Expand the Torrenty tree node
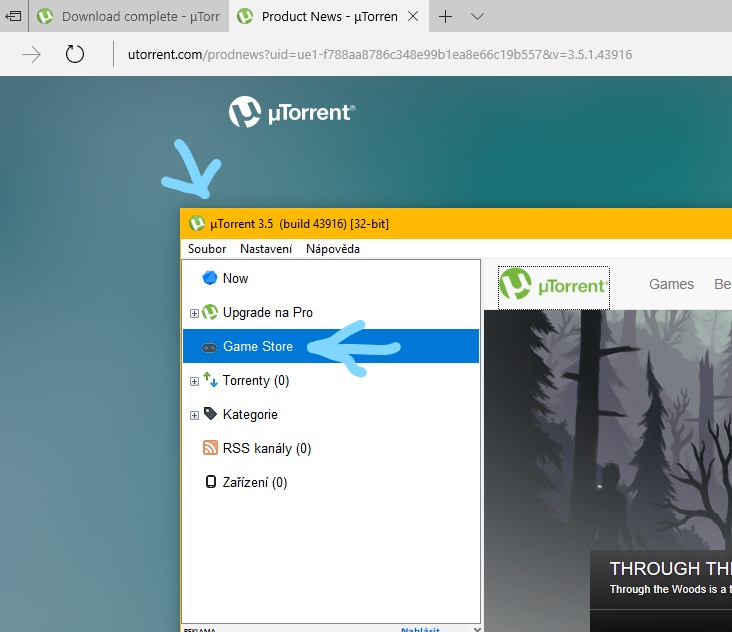Screen dimensions: 732x632 [x=194, y=381]
